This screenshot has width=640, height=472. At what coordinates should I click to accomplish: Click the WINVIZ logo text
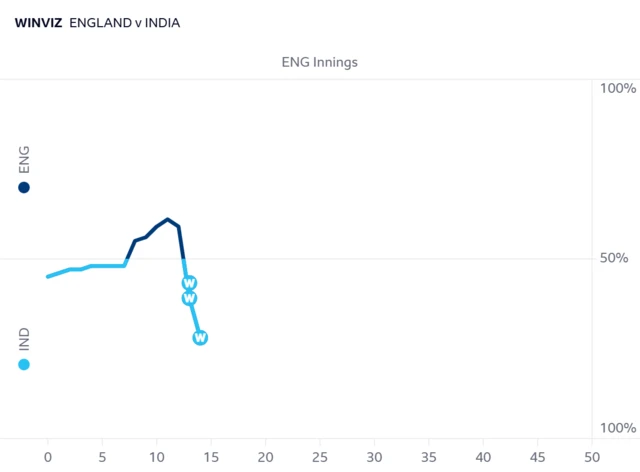(38, 23)
